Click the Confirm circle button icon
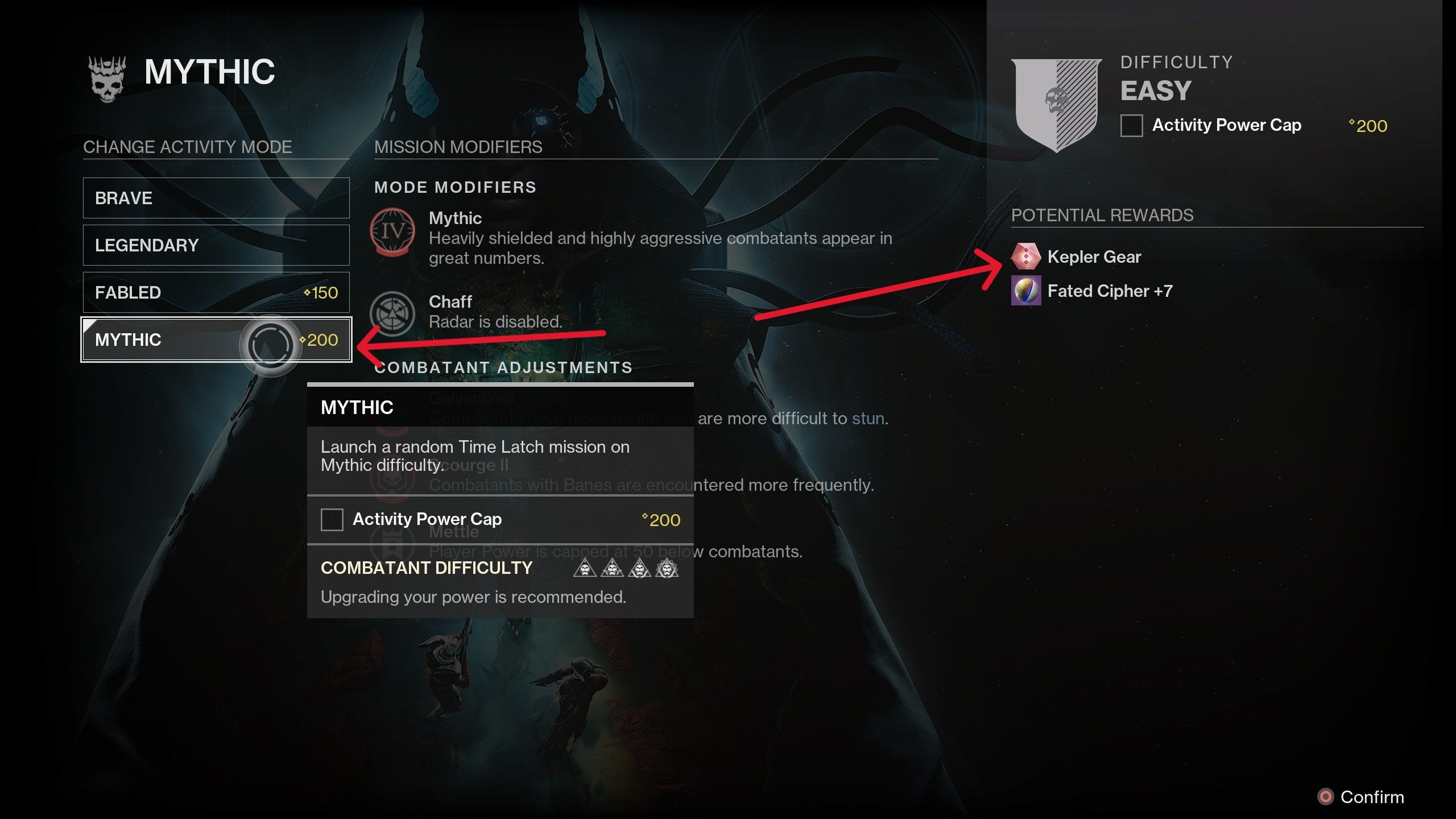The image size is (1456, 819). [x=1325, y=797]
